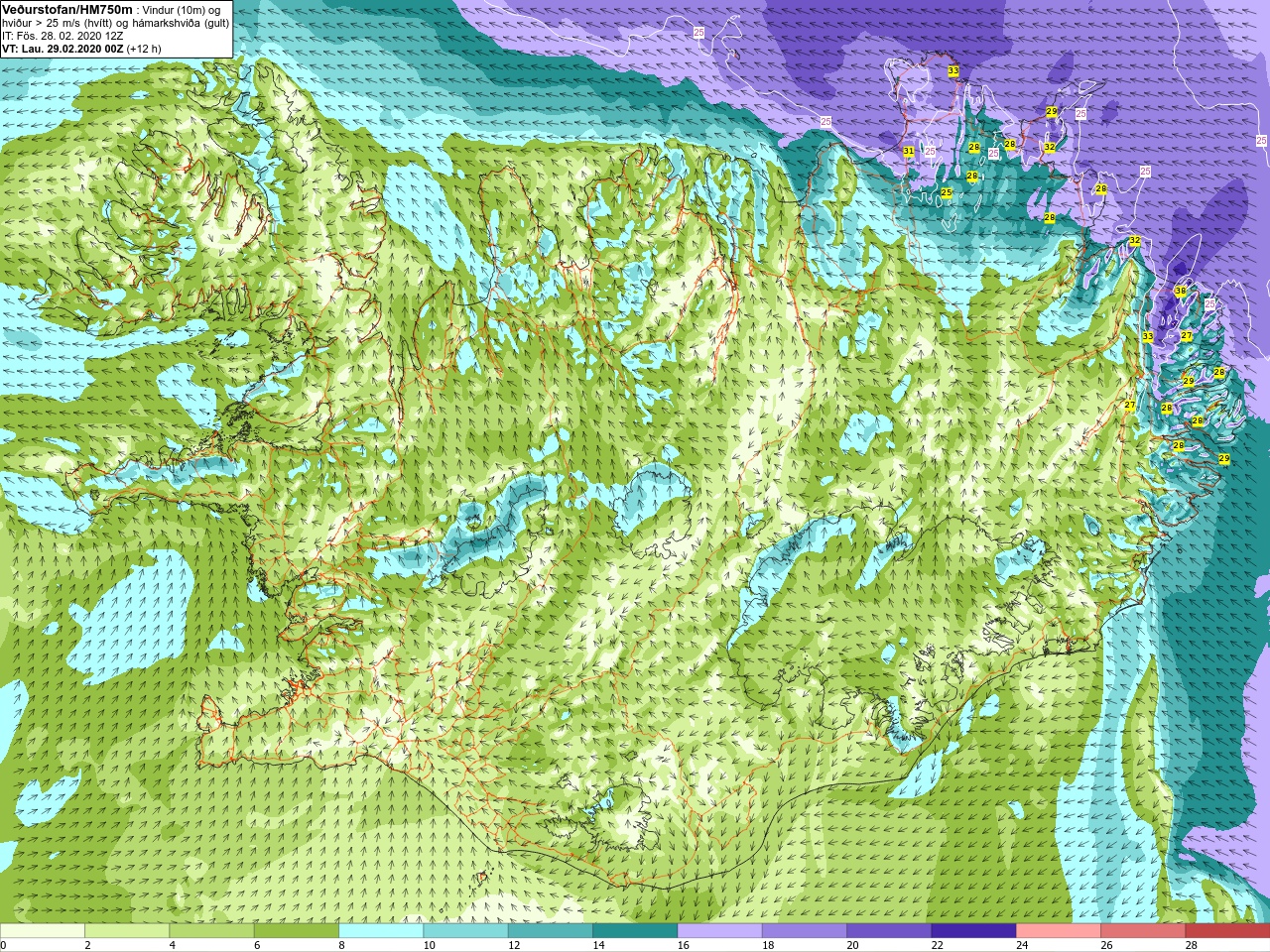Select the legend tick label "4"
This screenshot has height=952, width=1270.
pyautogui.click(x=172, y=945)
